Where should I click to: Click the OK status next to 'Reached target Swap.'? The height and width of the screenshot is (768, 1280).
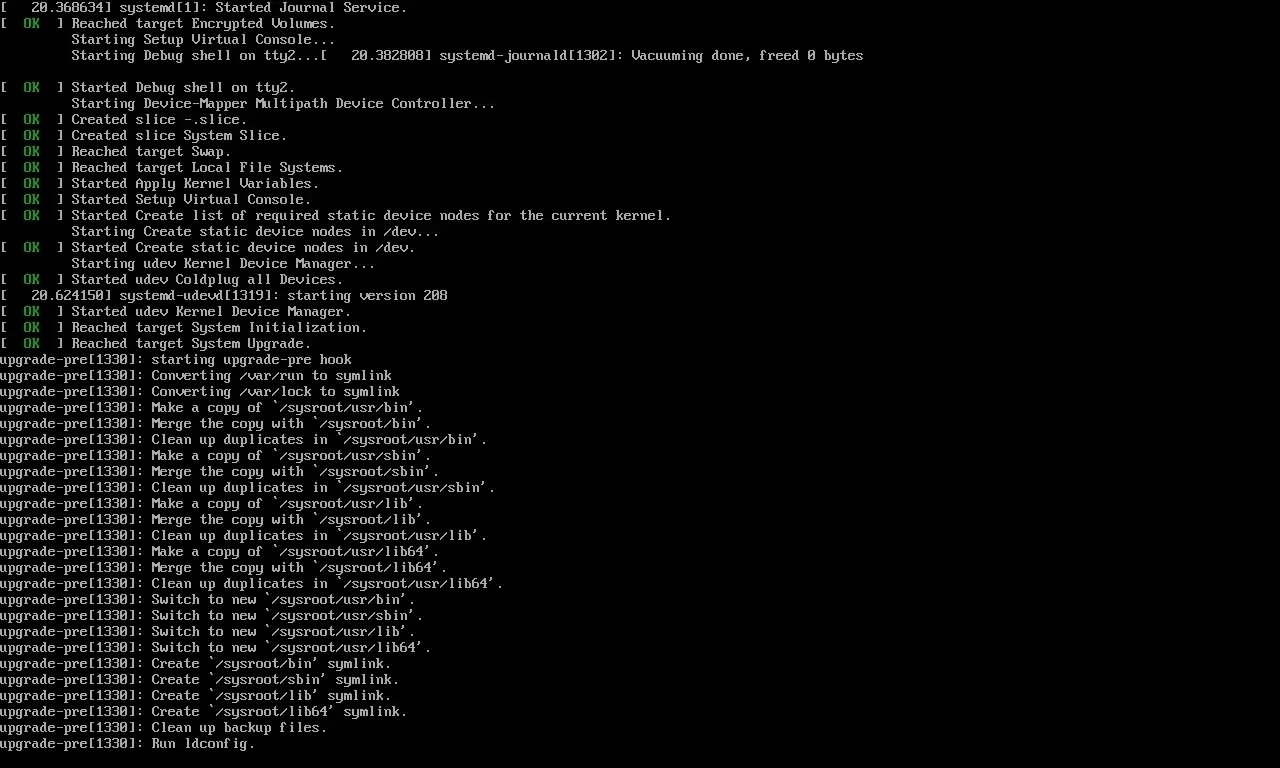(32, 151)
